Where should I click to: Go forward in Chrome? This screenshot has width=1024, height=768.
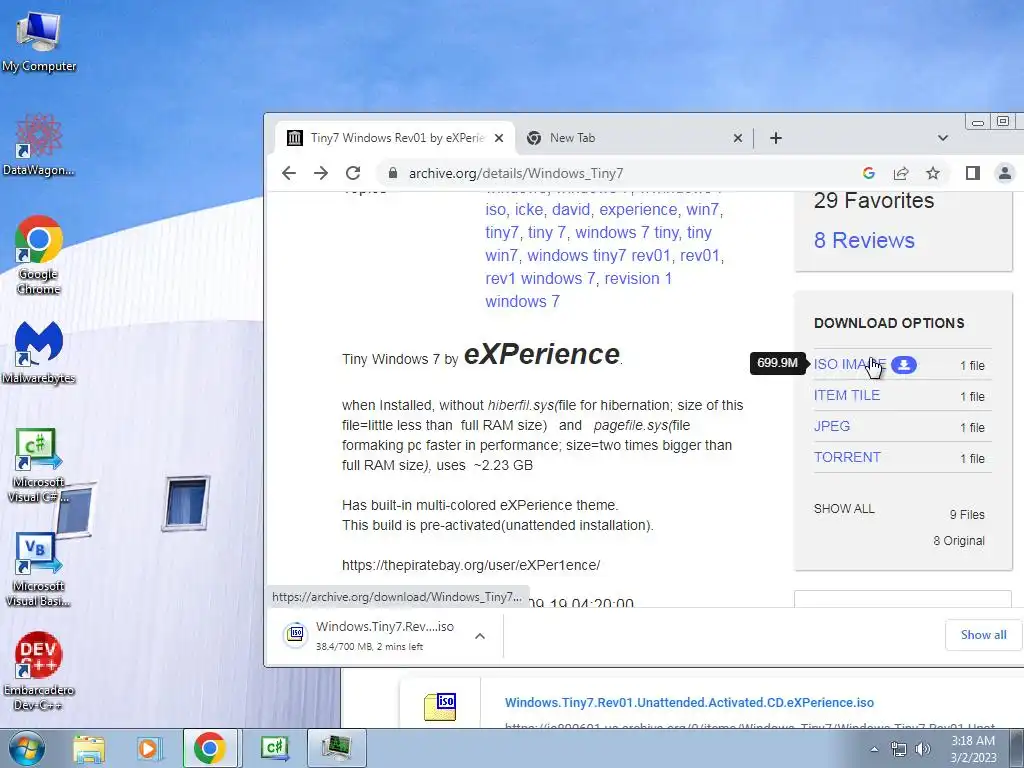coord(321,173)
